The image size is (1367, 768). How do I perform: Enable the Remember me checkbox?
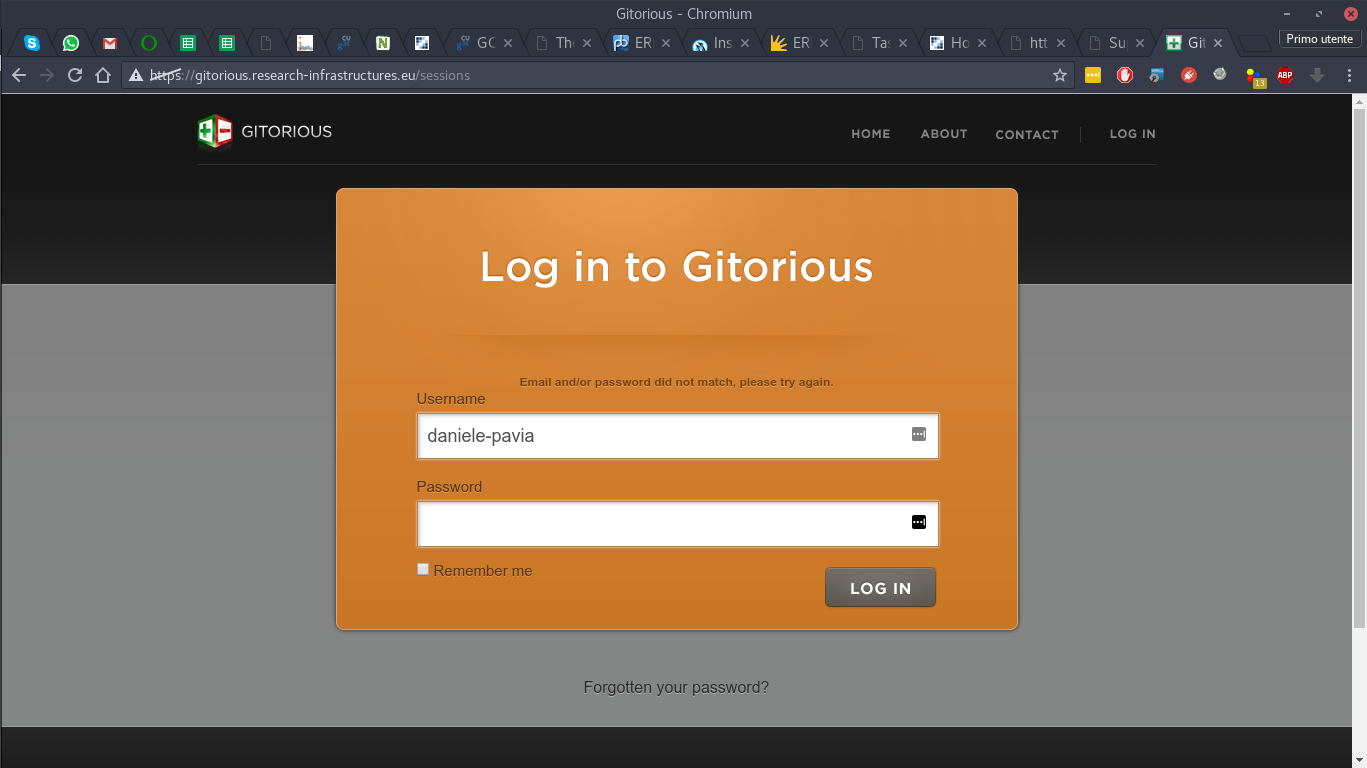click(x=423, y=569)
